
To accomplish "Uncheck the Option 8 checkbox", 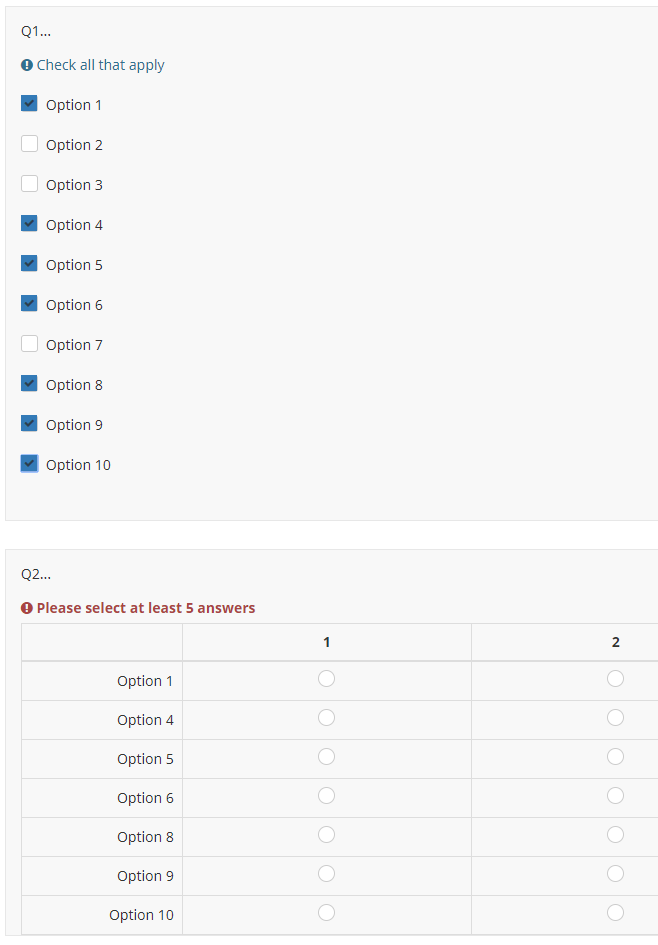I will tap(29, 384).
